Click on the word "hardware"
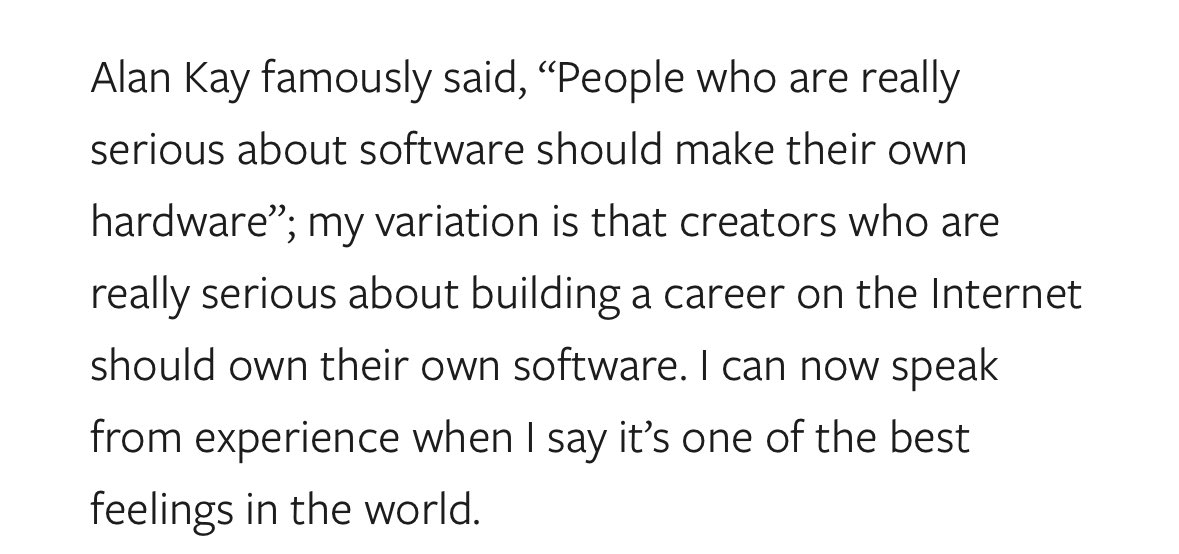The height and width of the screenshot is (554, 1179). [180, 222]
